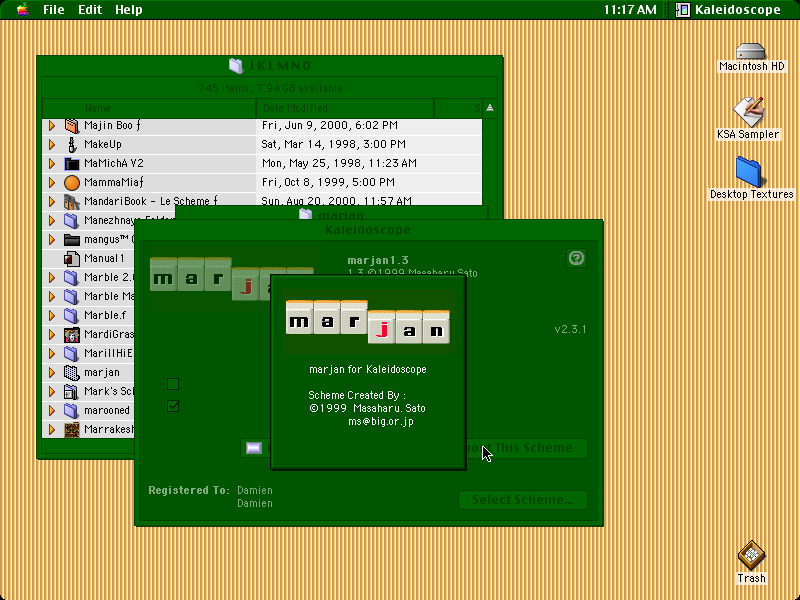The image size is (800, 600).
Task: Click the 11:17 AM menu bar clock
Action: click(x=630, y=10)
